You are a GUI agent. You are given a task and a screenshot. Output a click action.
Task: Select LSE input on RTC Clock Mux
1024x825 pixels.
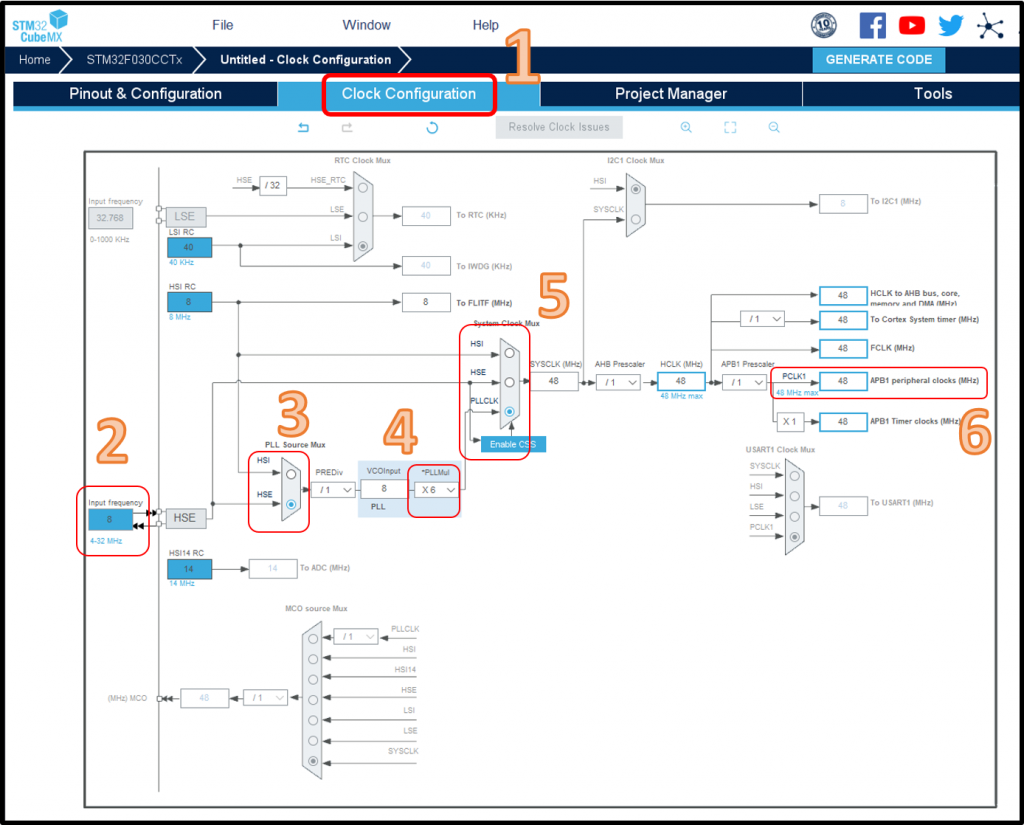tap(362, 216)
